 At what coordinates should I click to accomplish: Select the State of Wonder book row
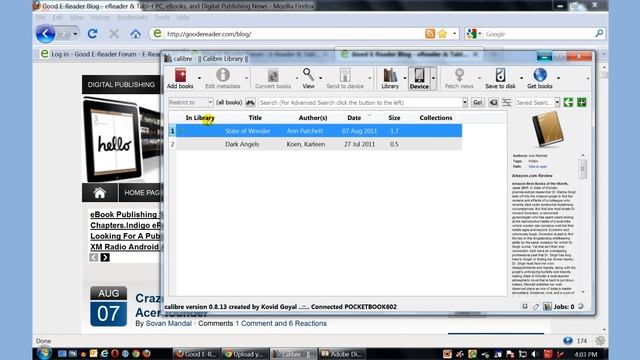click(x=315, y=131)
